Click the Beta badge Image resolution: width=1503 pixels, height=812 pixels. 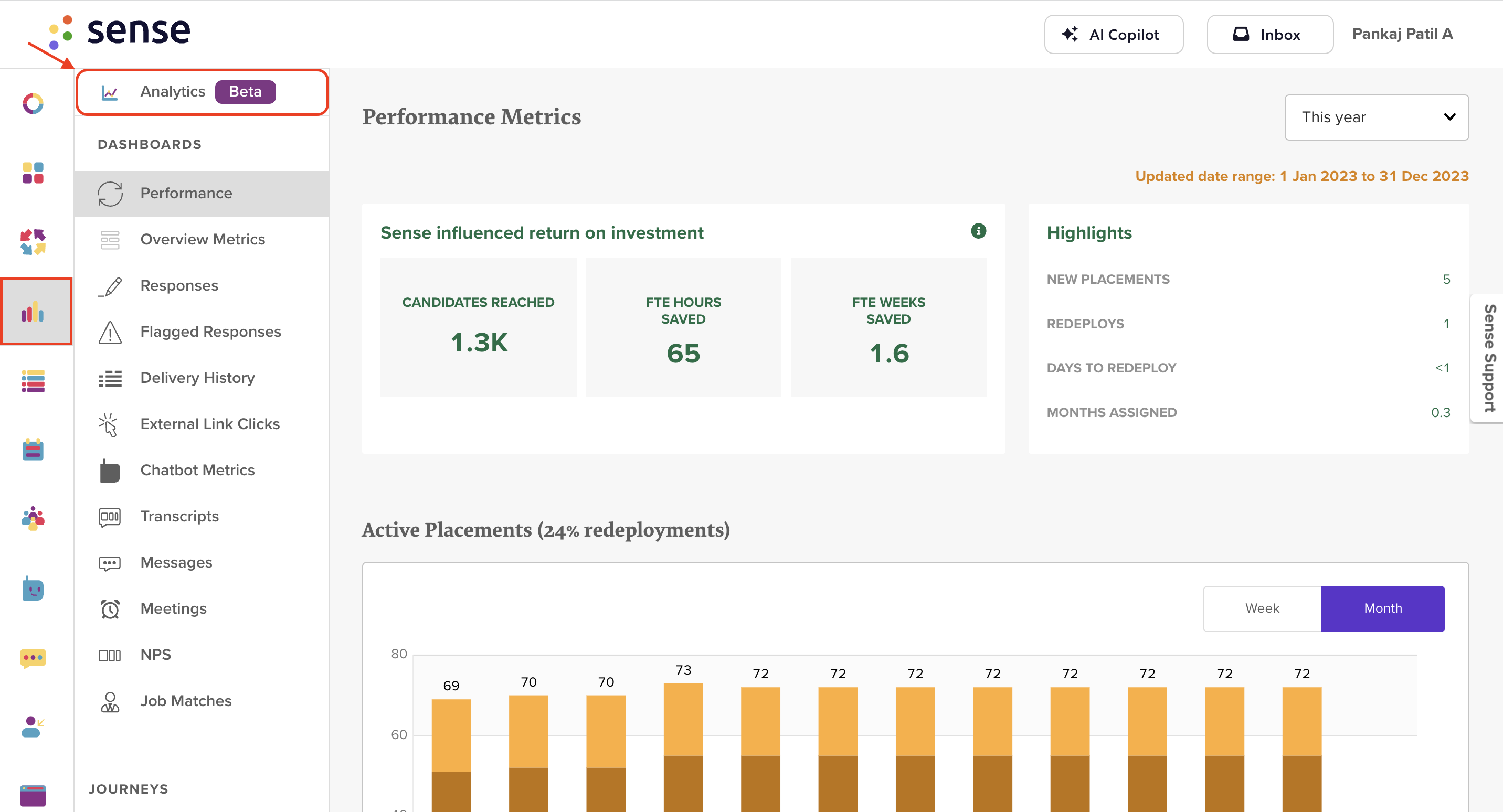pyautogui.click(x=245, y=92)
